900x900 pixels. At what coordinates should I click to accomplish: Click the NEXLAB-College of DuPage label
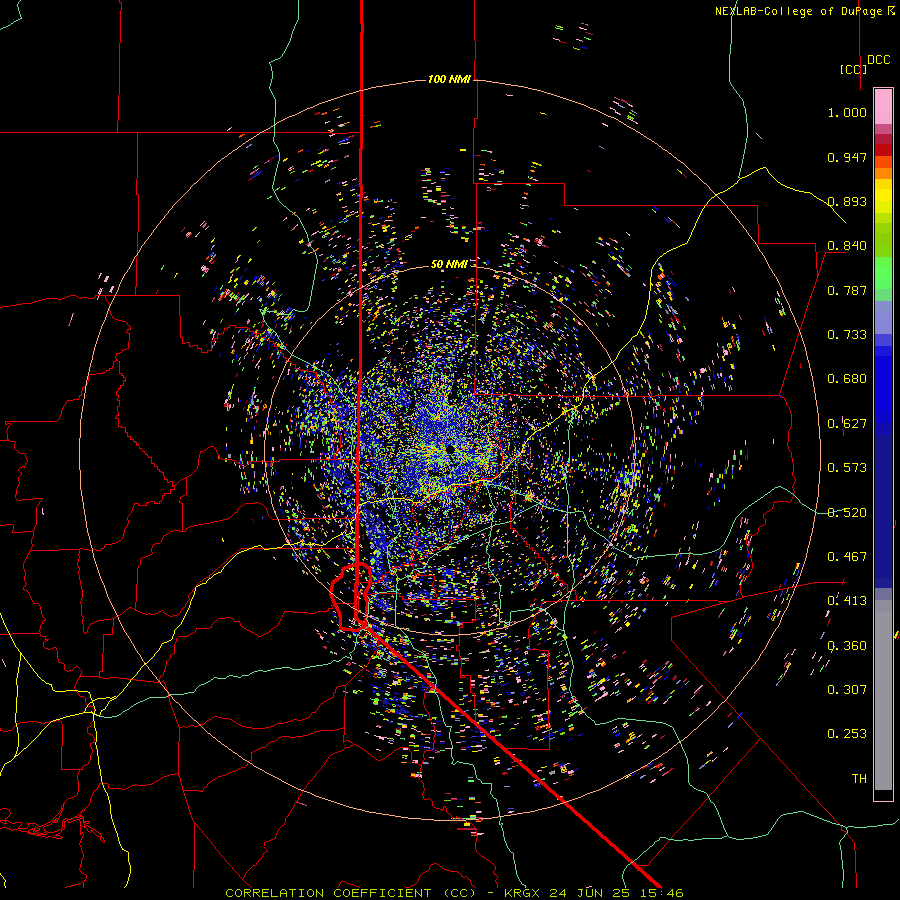click(805, 11)
